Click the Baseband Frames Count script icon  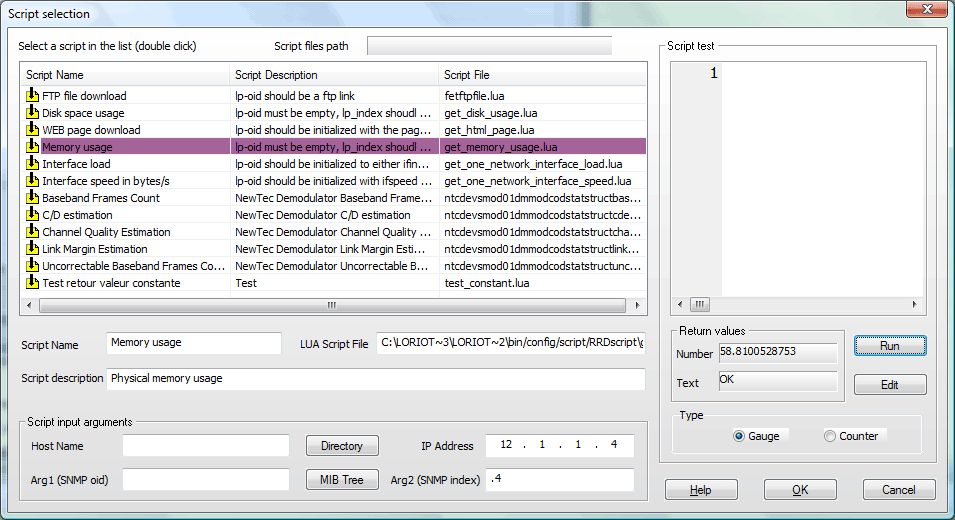(32, 197)
